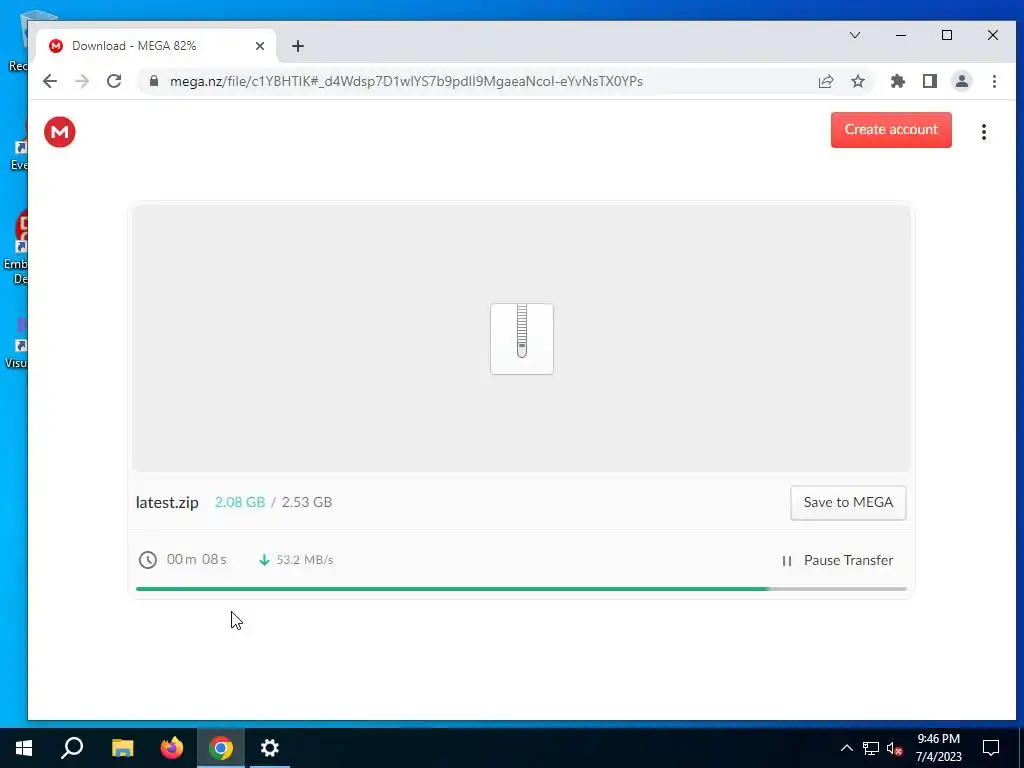
Task: Click Save to MEGA button
Action: click(848, 502)
